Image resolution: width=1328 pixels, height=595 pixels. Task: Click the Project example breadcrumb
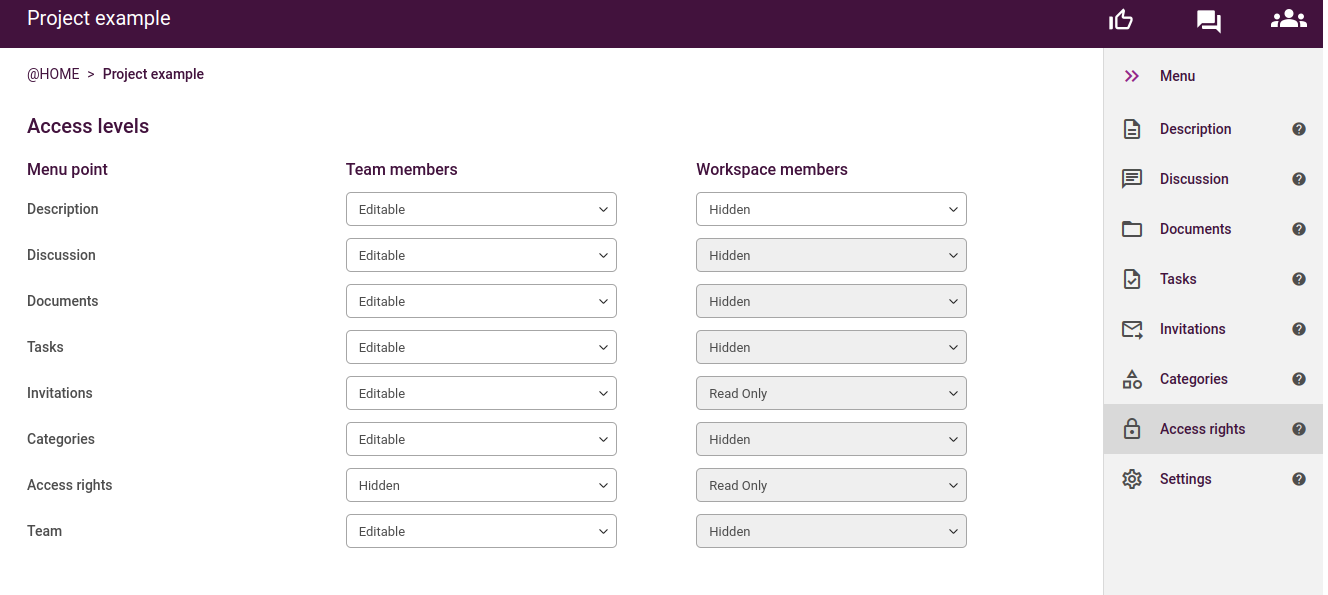coord(153,74)
